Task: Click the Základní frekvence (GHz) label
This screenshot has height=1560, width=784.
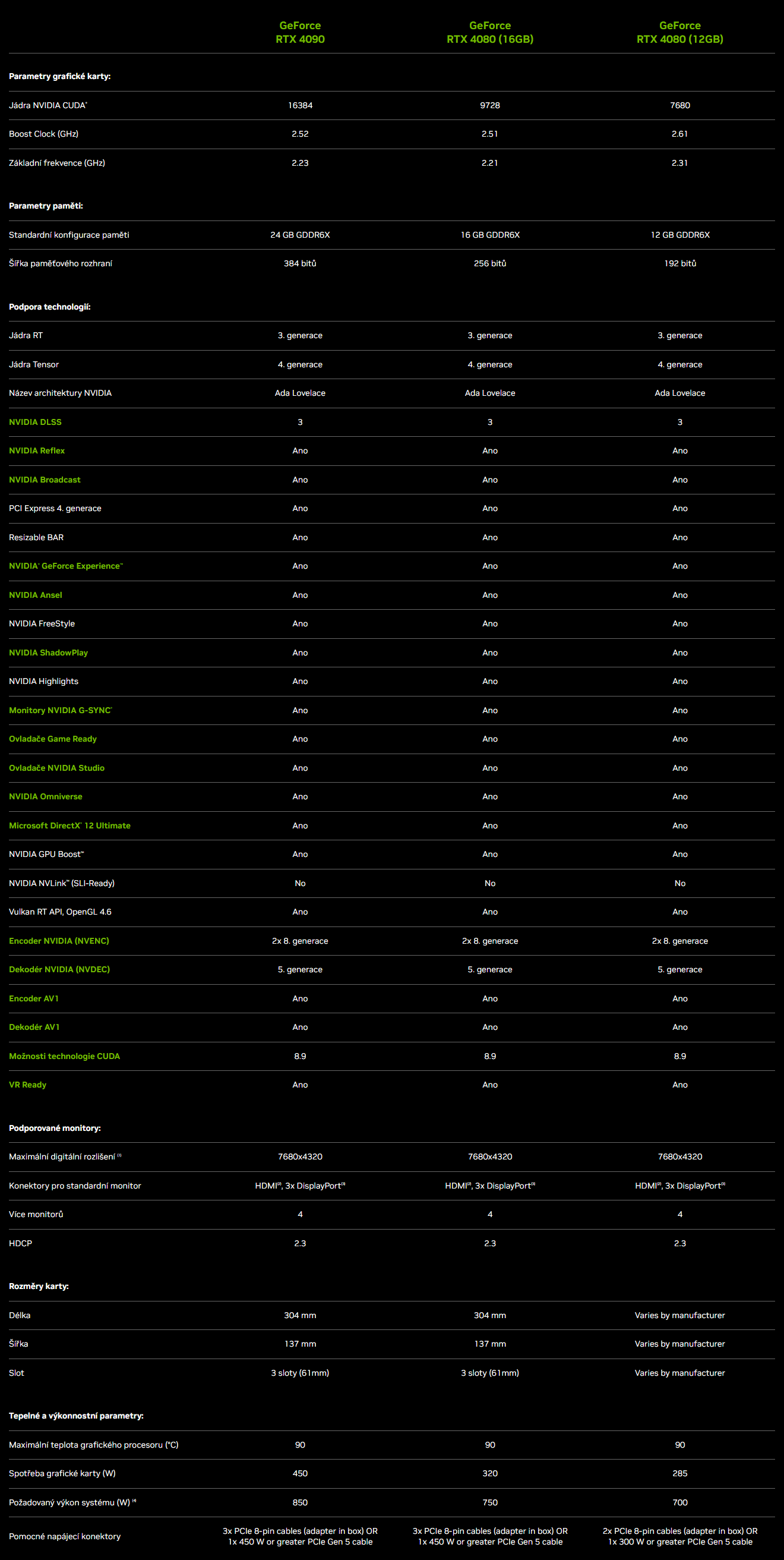Action: click(57, 163)
